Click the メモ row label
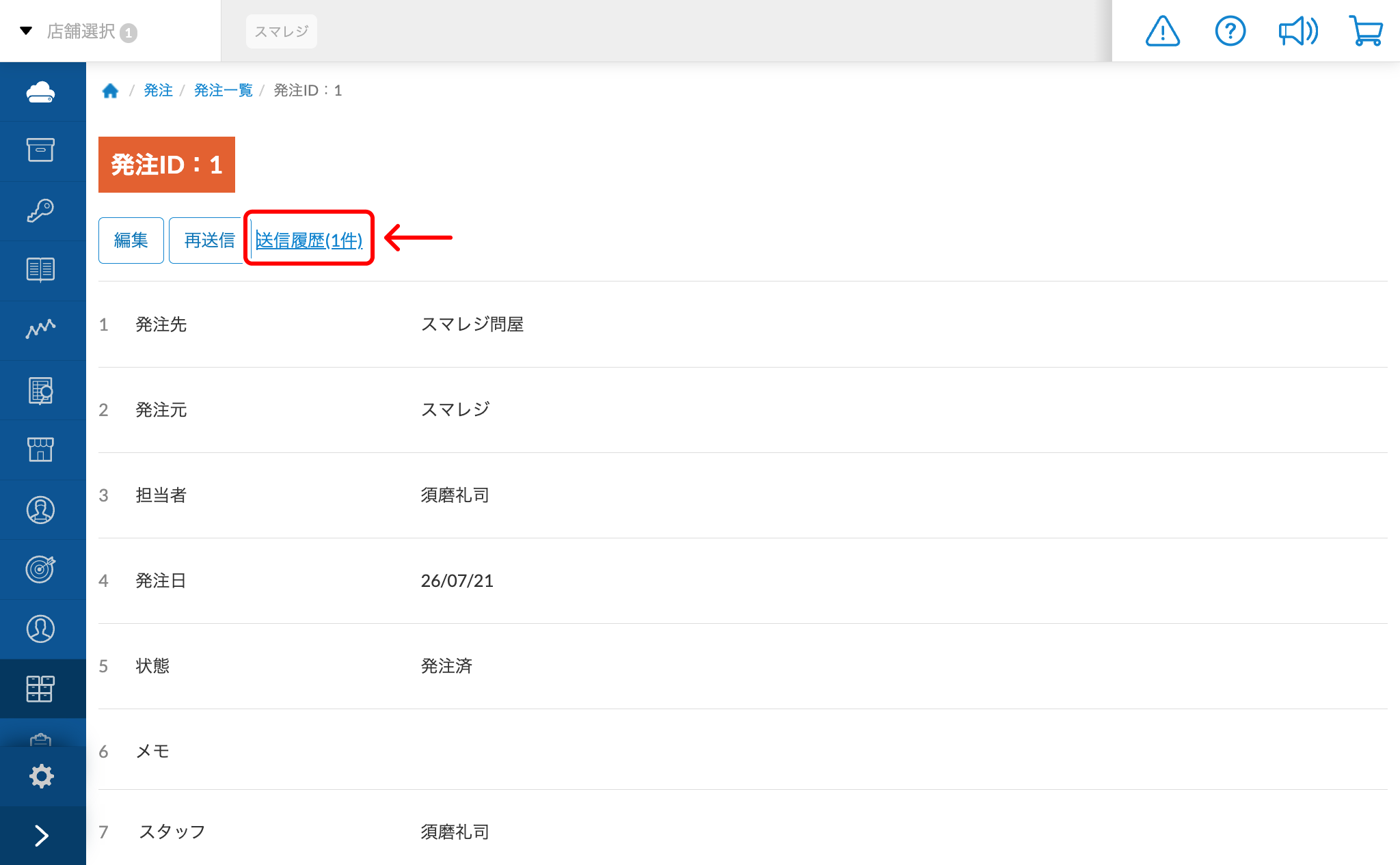This screenshot has width=1400, height=865. pos(152,752)
